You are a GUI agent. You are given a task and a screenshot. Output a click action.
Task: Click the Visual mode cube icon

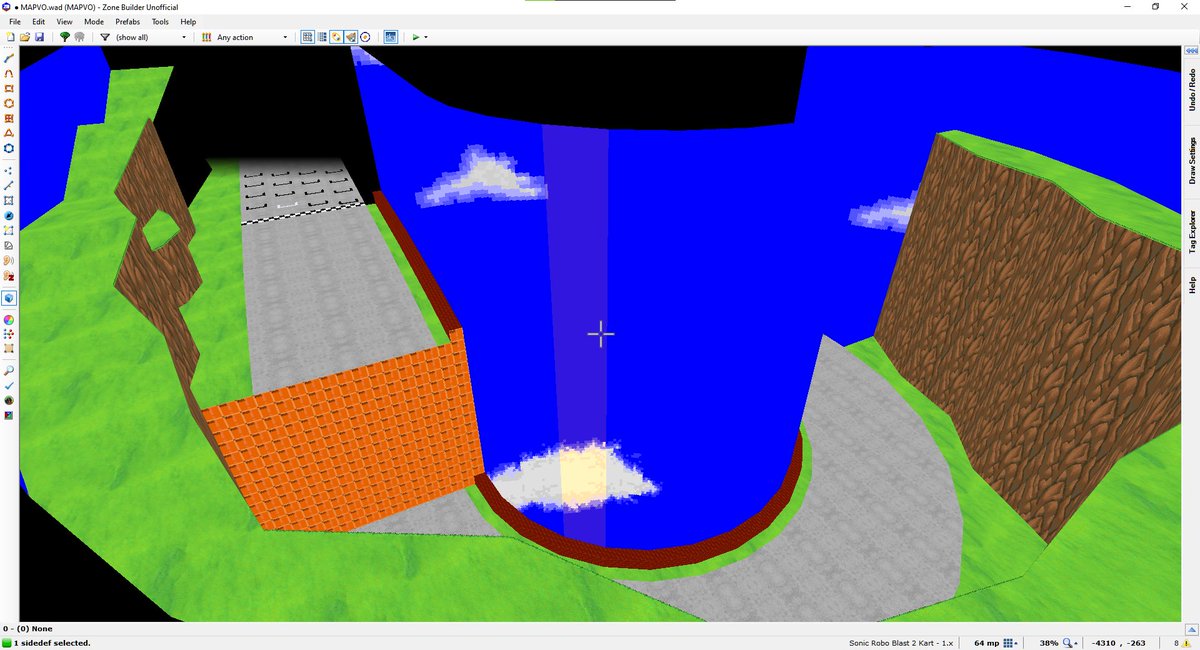(x=9, y=298)
